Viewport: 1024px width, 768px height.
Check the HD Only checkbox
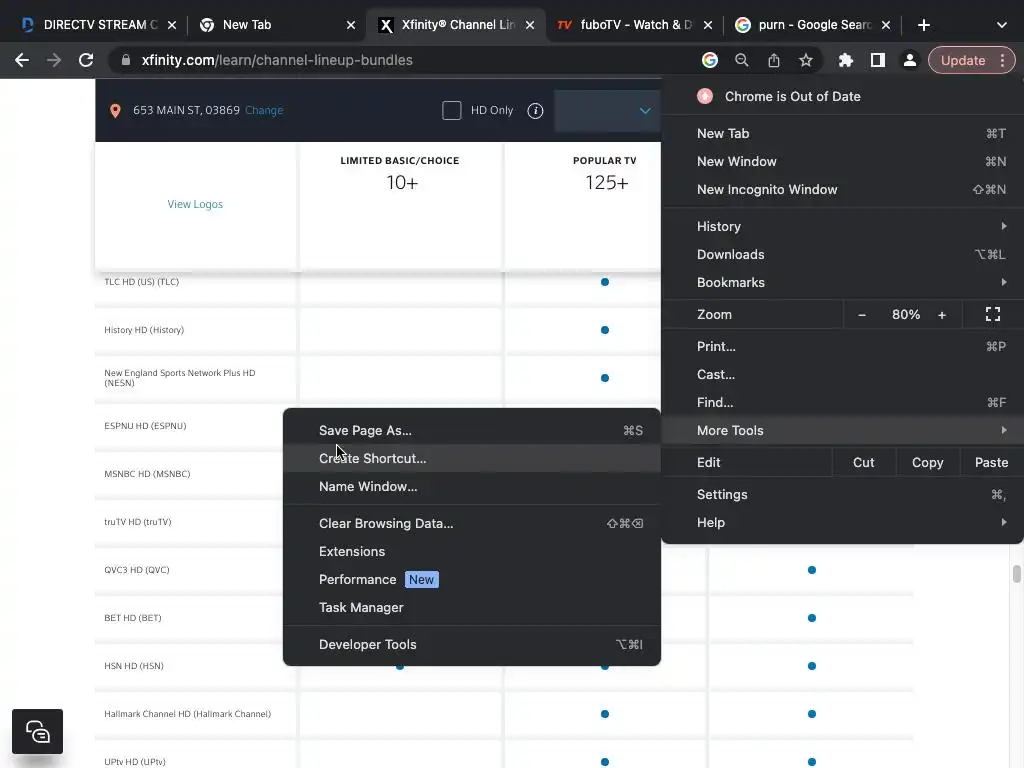[451, 110]
